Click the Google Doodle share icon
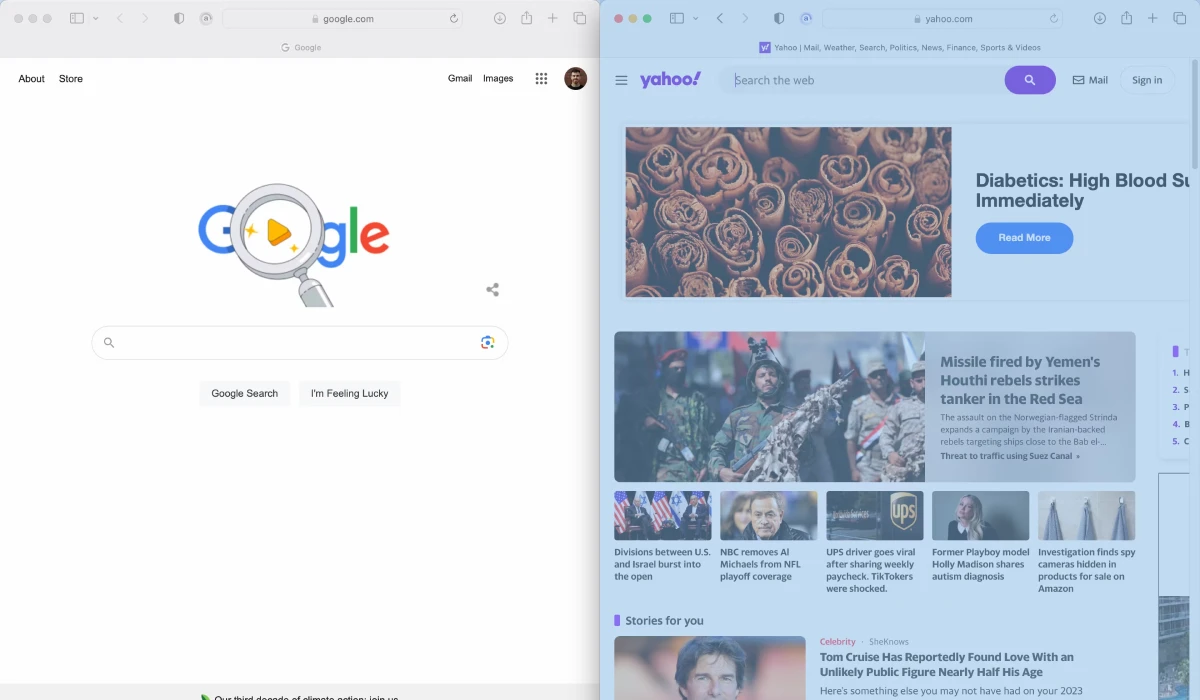 [492, 290]
